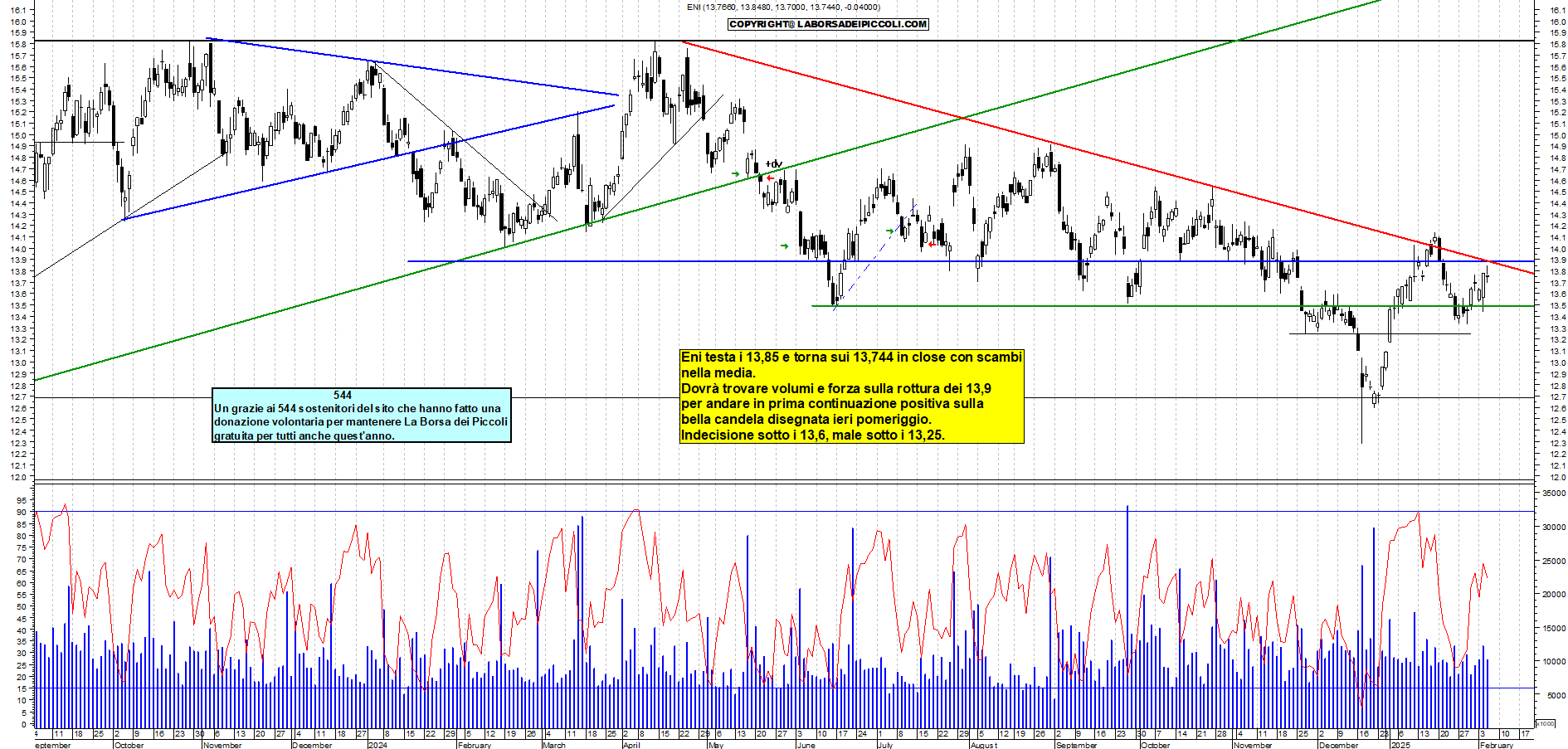The width and height of the screenshot is (1568, 749).
Task: Click the 95 value on the left oscillator scale
Action: (22, 500)
